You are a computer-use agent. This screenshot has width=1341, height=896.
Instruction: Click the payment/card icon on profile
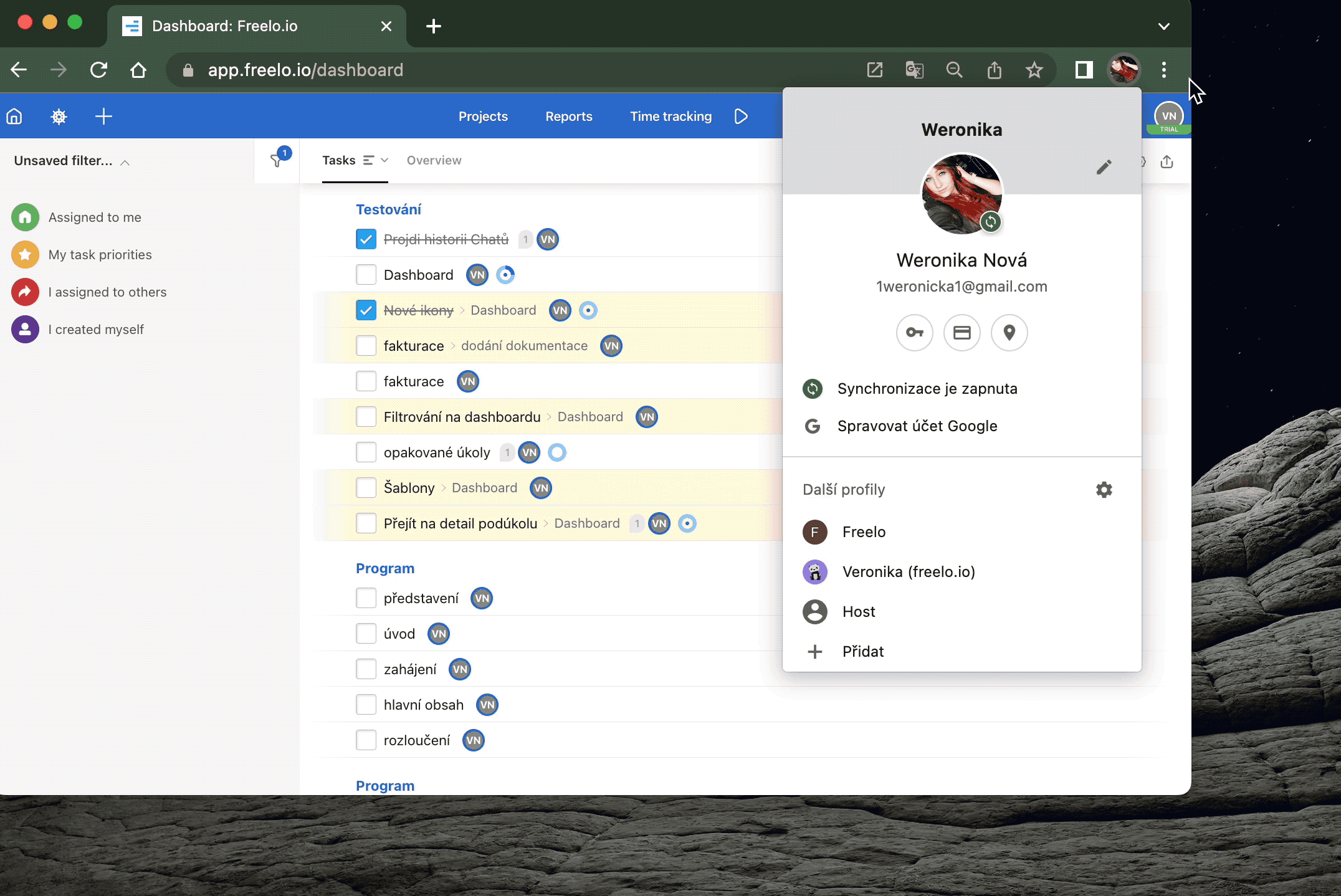tap(960, 332)
